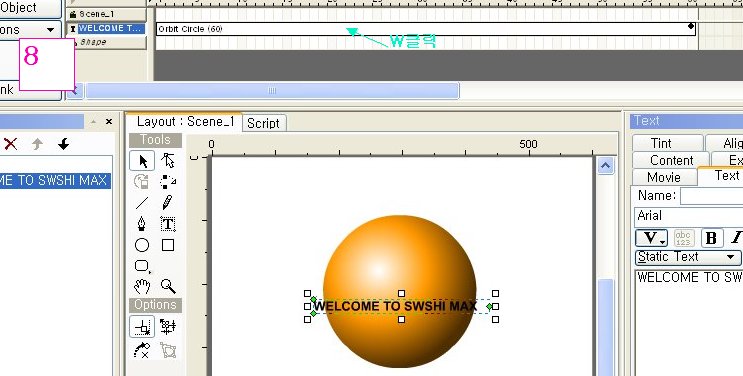Click the top-center handle of the text box
This screenshot has width=743, height=376.
[x=401, y=293]
